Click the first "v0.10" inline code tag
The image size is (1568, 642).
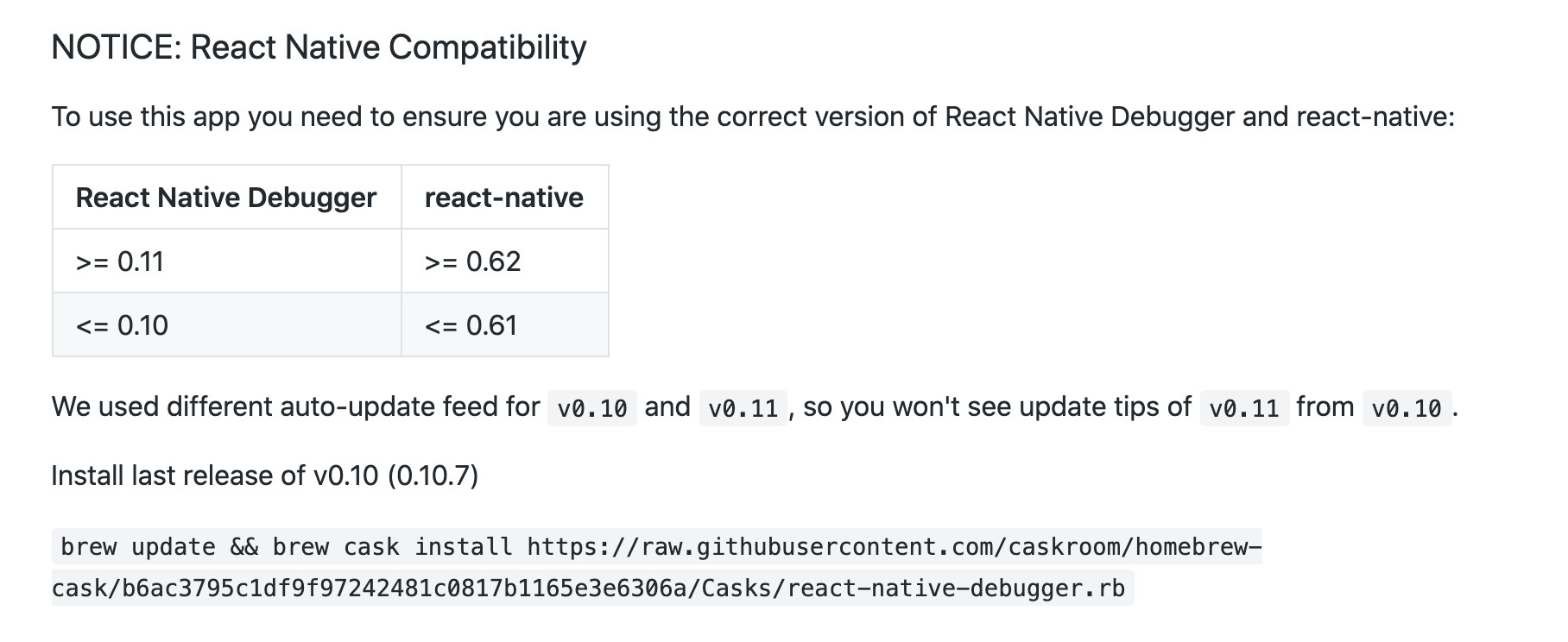[592, 408]
